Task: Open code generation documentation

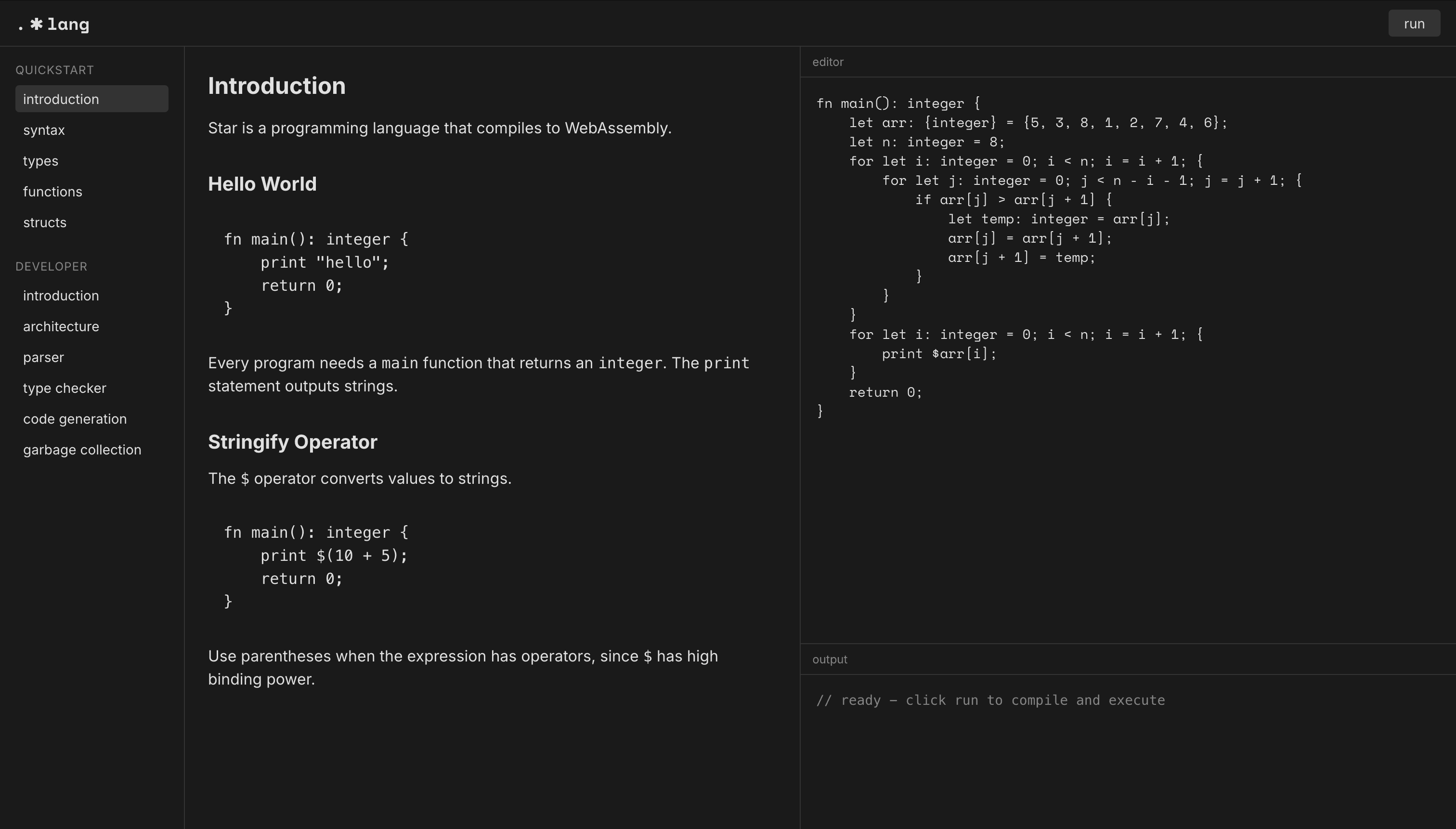Action: 75,418
